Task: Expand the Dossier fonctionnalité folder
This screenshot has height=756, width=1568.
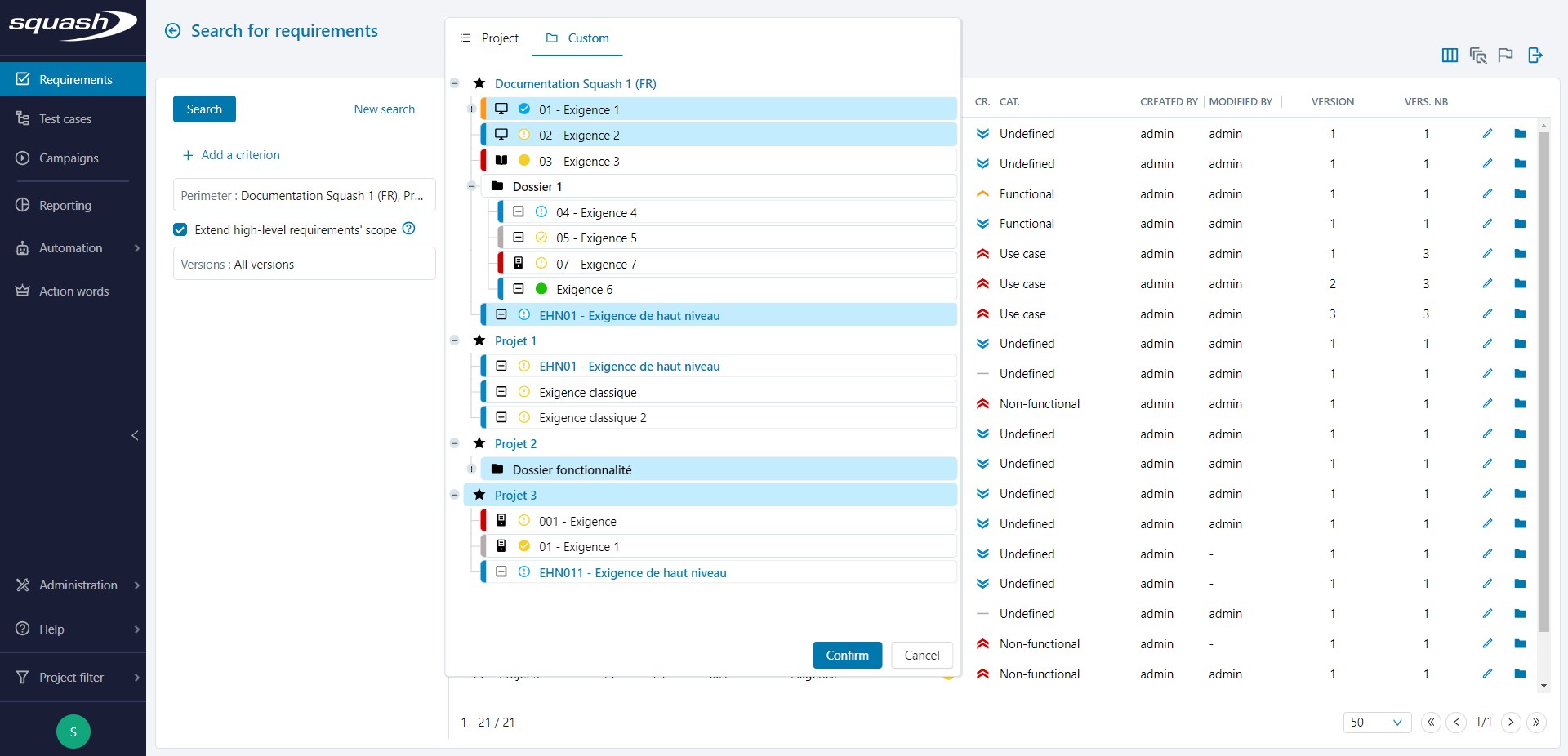Action: (471, 469)
